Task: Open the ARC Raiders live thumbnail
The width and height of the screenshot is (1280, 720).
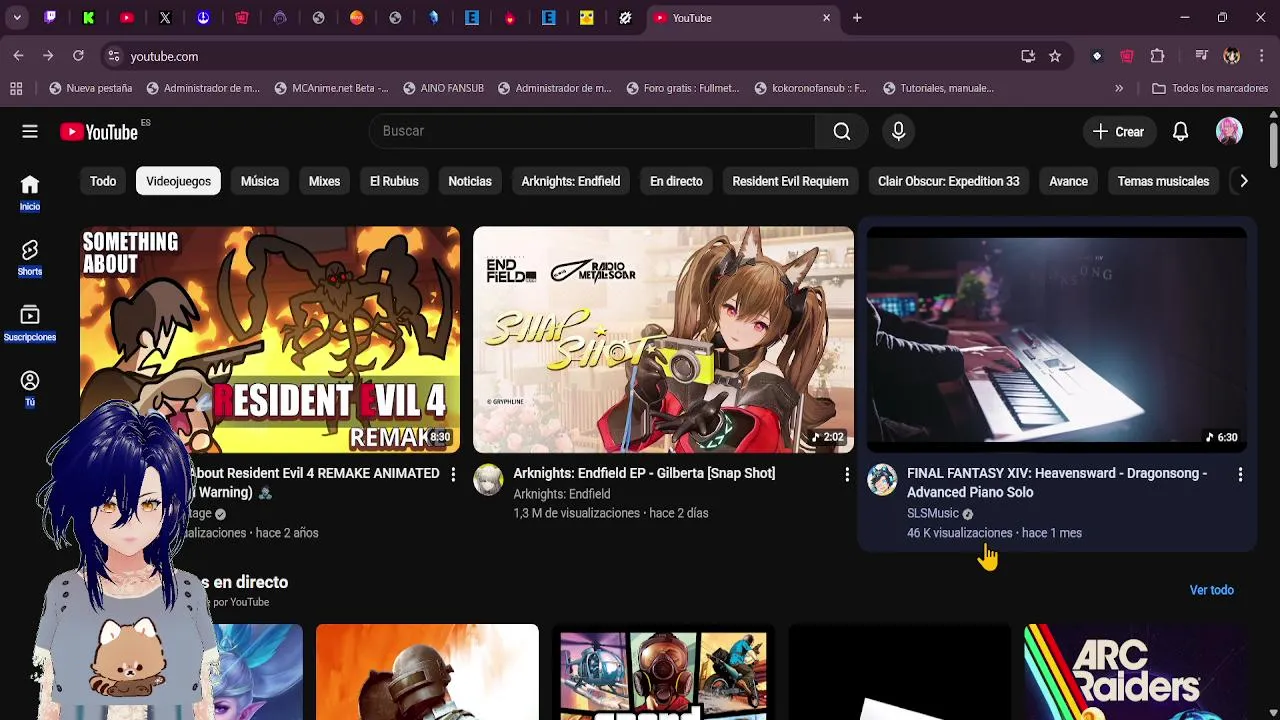Action: (x=1135, y=672)
